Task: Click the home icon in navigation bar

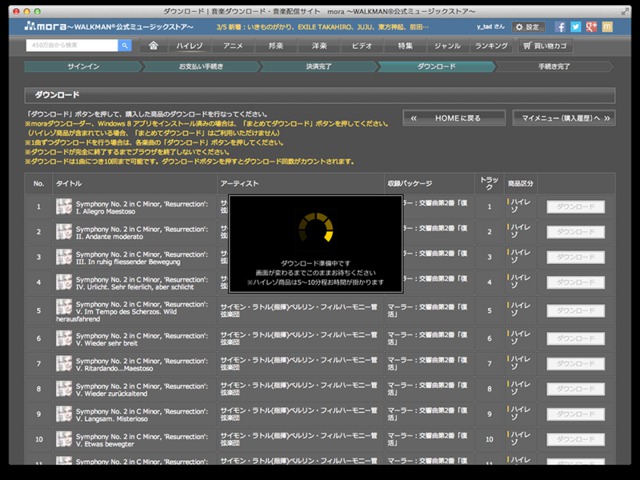Action: click(153, 45)
